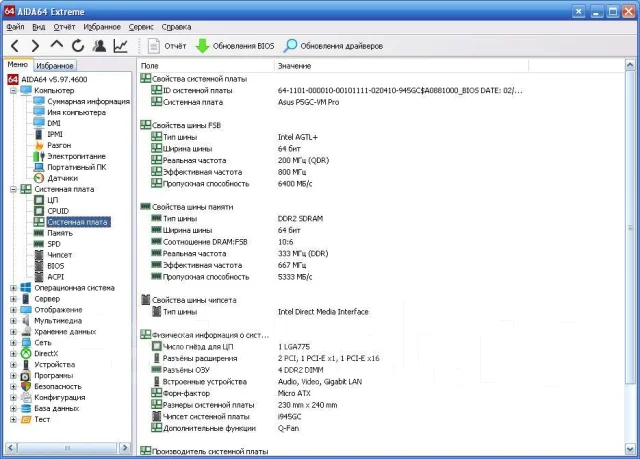Click the SPD memory icon in the tree
The width and height of the screenshot is (640, 459).
pos(39,244)
